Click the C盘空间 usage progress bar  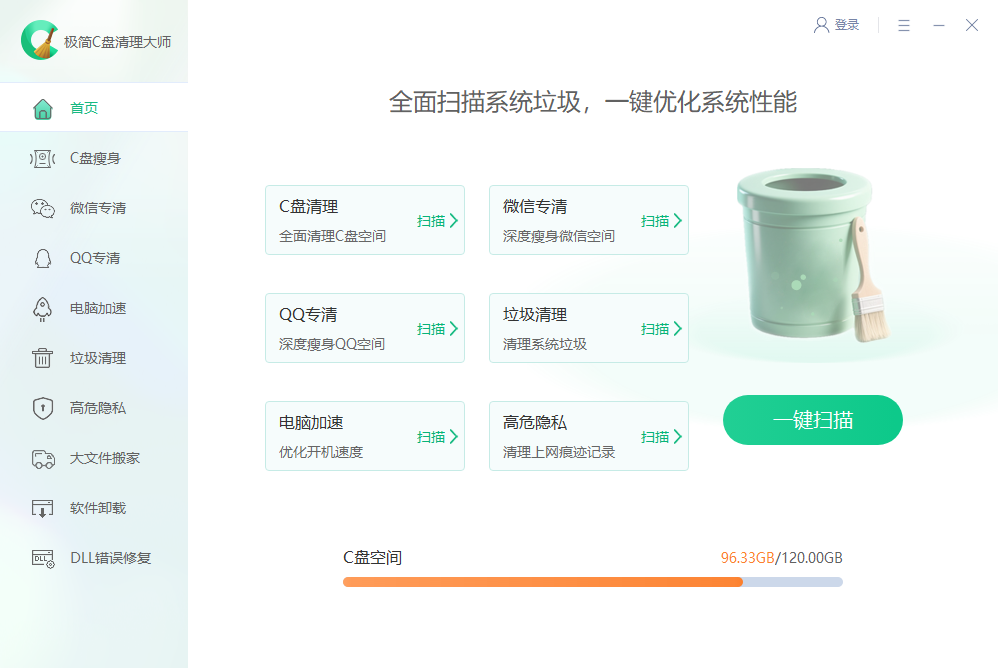(x=593, y=582)
